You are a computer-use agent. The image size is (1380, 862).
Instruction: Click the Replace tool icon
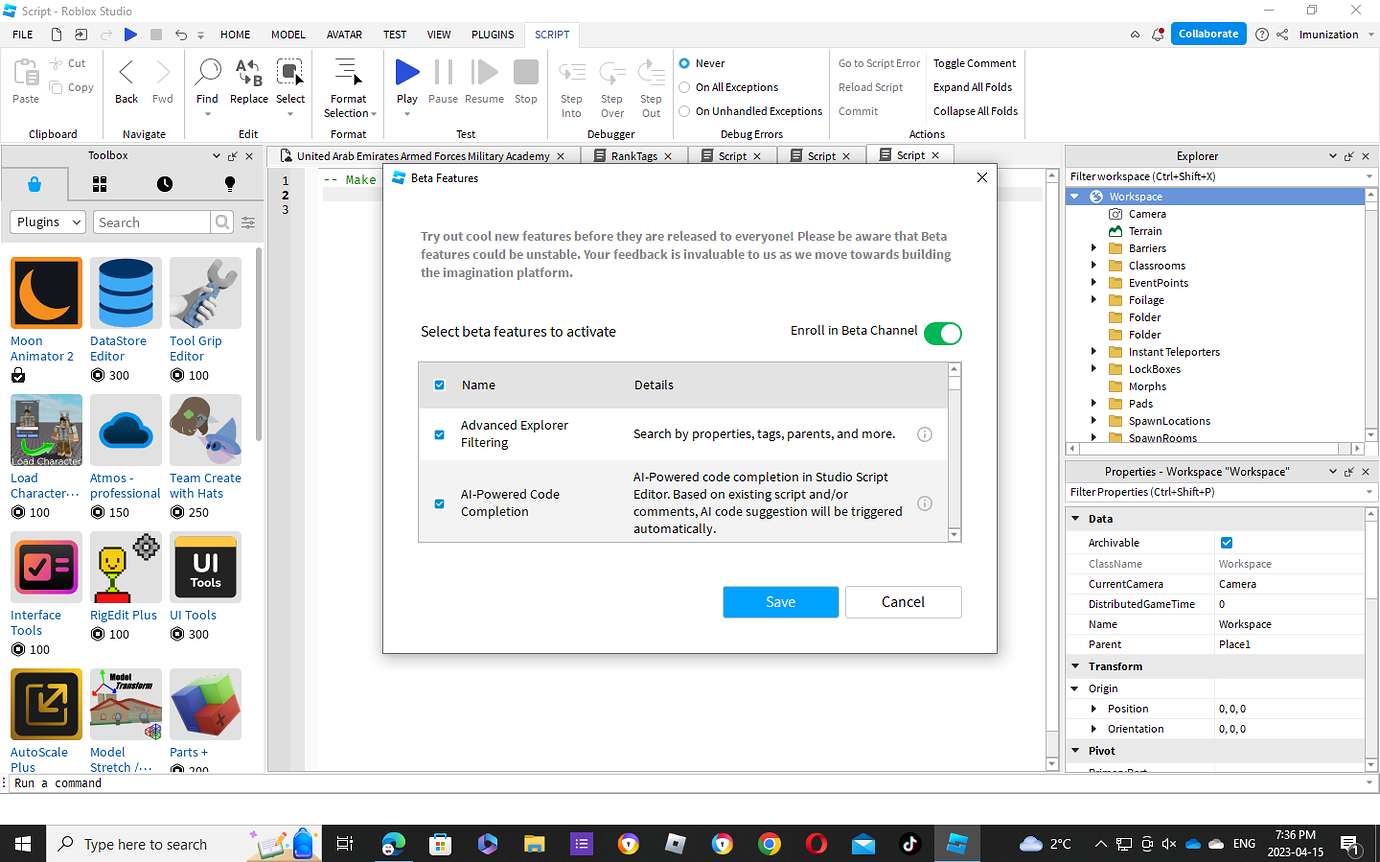(248, 73)
